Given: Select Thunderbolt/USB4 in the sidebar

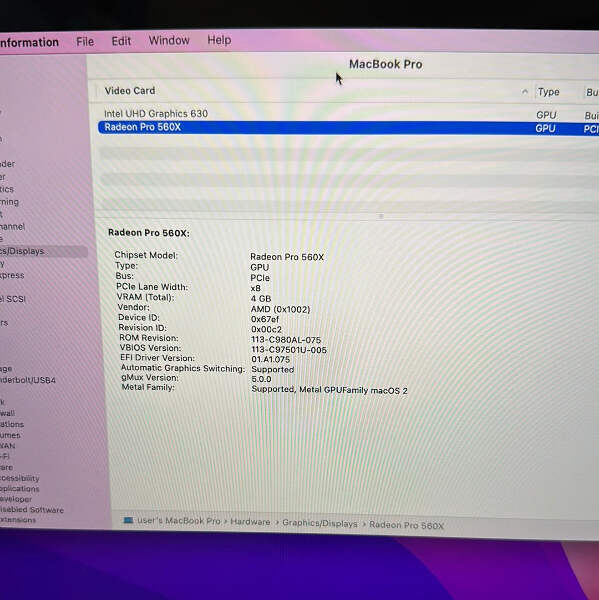Looking at the screenshot, I should point(28,380).
